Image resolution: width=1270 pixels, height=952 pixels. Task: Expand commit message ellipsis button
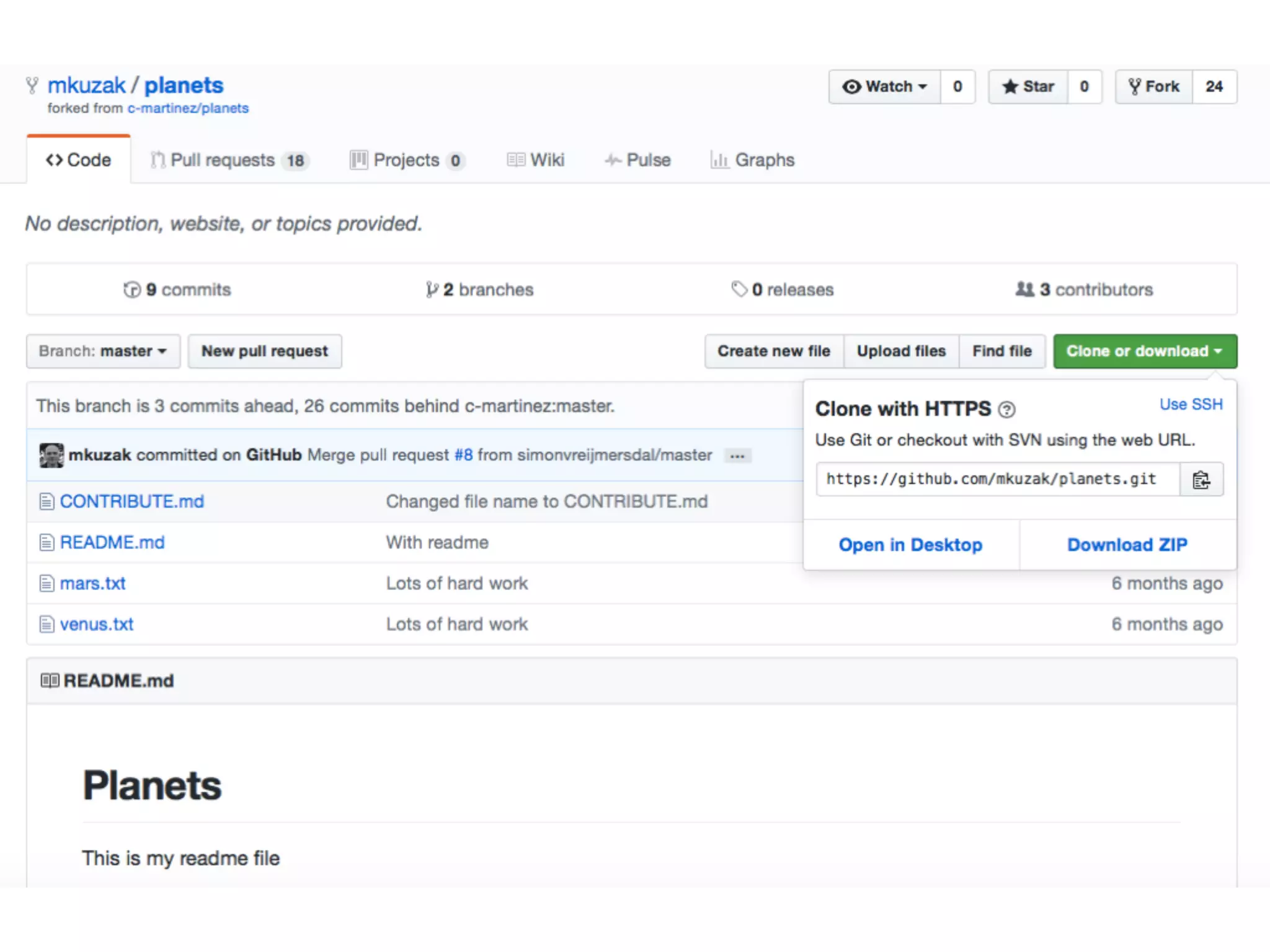point(737,456)
